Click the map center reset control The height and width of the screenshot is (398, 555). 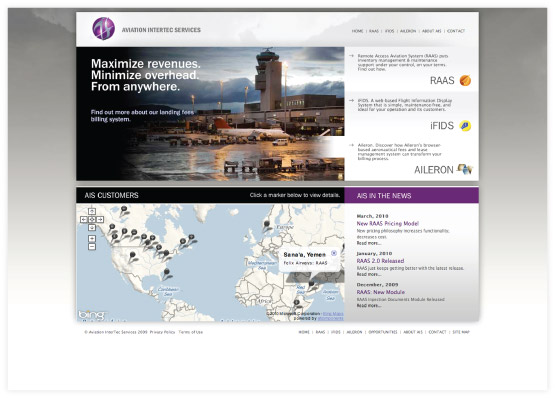coord(92,220)
